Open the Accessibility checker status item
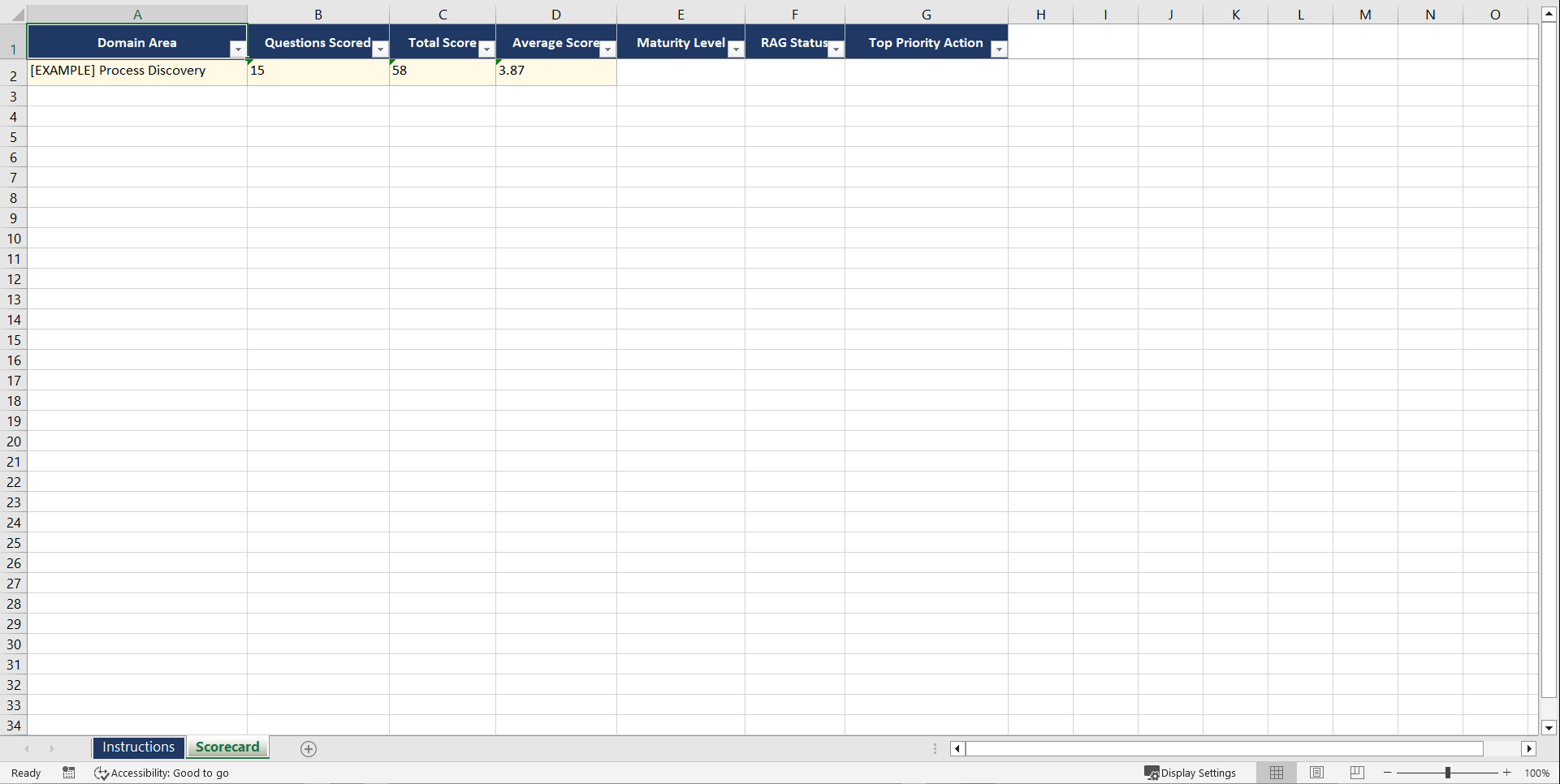 point(162,773)
